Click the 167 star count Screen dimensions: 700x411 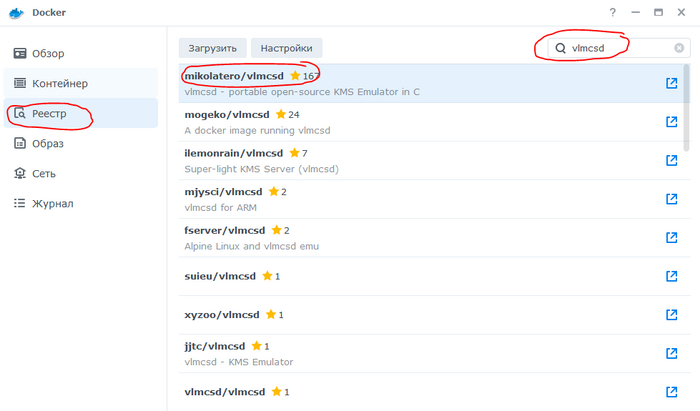click(x=311, y=76)
